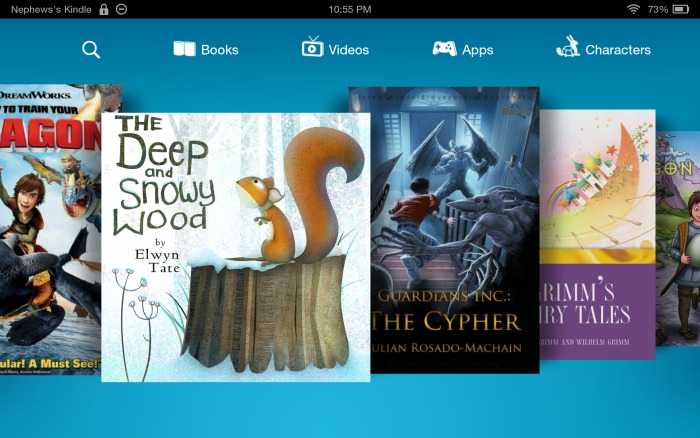Tap the do-not-disturb circle icon

pyautogui.click(x=121, y=9)
